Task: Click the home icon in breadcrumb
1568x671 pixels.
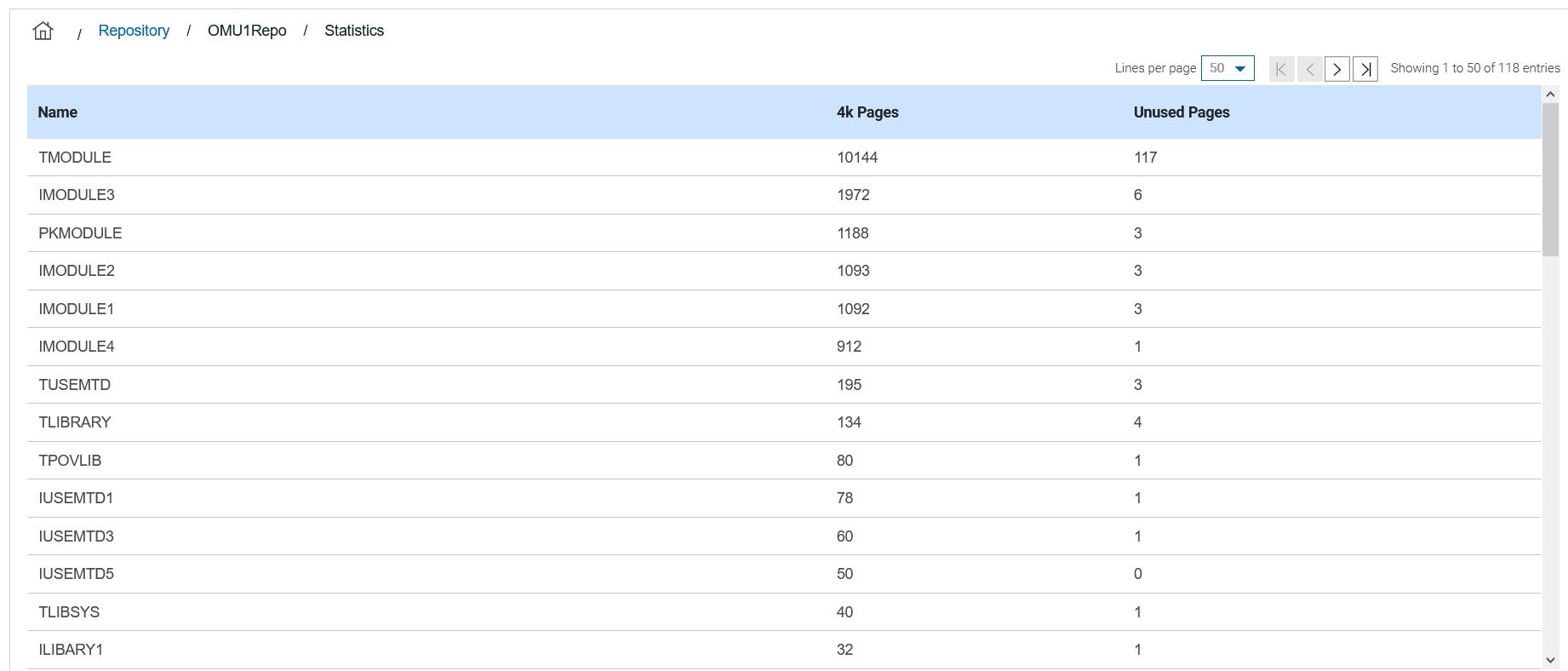Action: tap(43, 32)
